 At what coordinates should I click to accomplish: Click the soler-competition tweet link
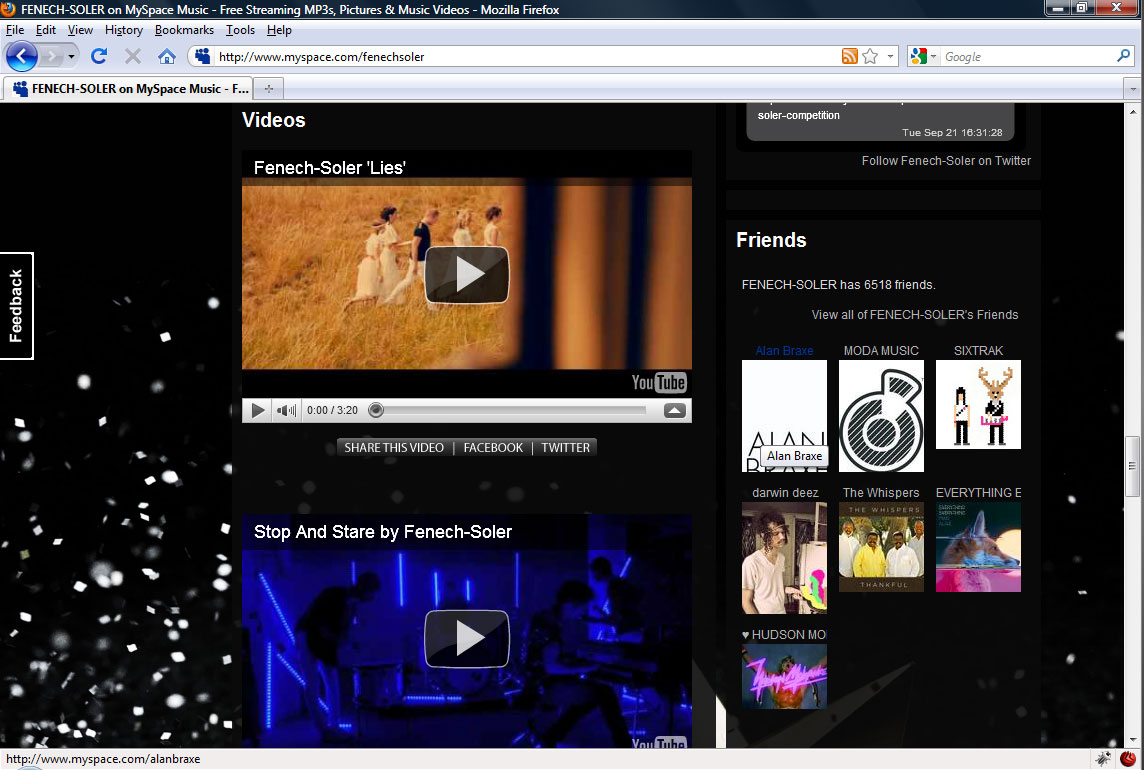point(798,115)
